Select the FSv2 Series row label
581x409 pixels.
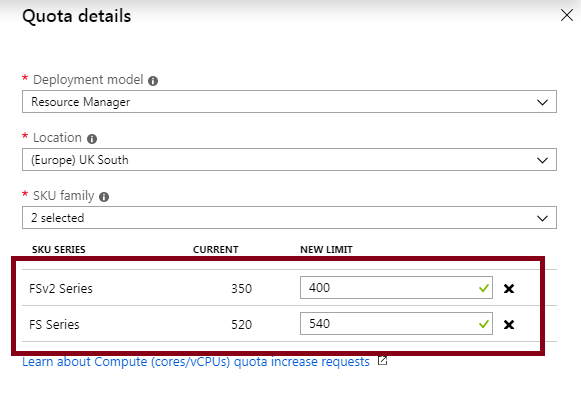(x=61, y=289)
